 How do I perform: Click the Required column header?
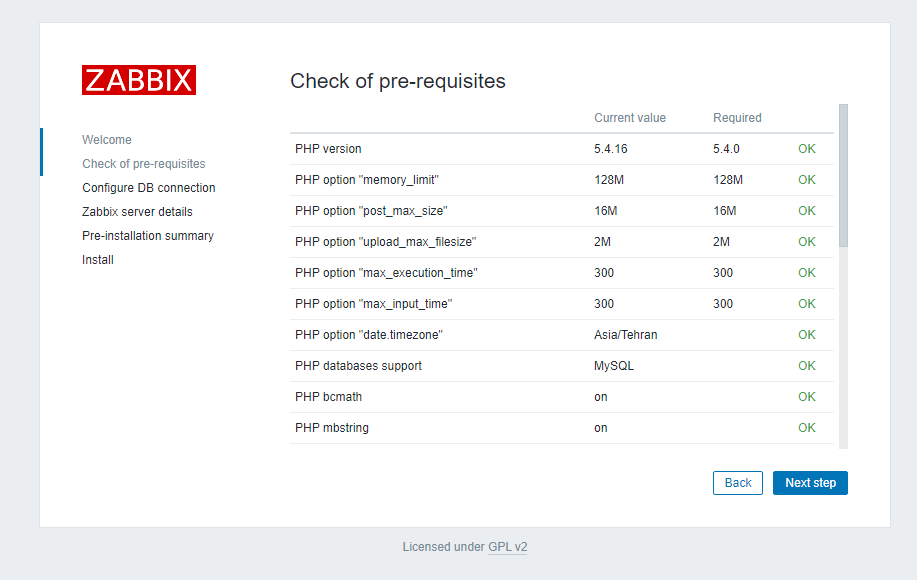point(737,118)
